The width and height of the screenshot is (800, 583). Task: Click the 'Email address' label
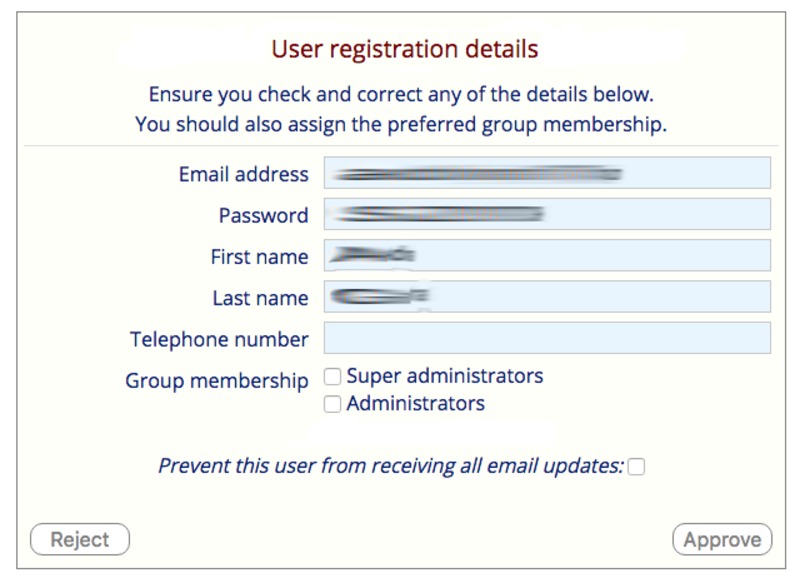243,174
